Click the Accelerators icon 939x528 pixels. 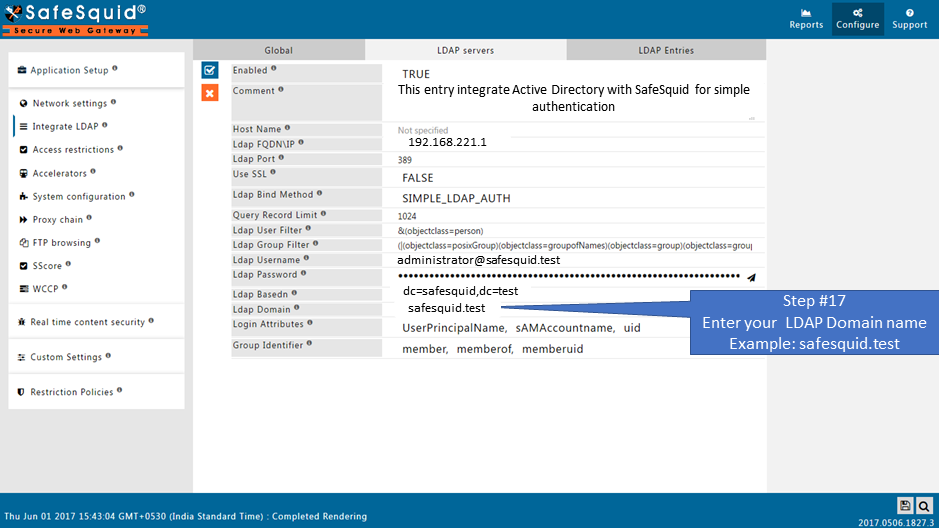coord(23,173)
